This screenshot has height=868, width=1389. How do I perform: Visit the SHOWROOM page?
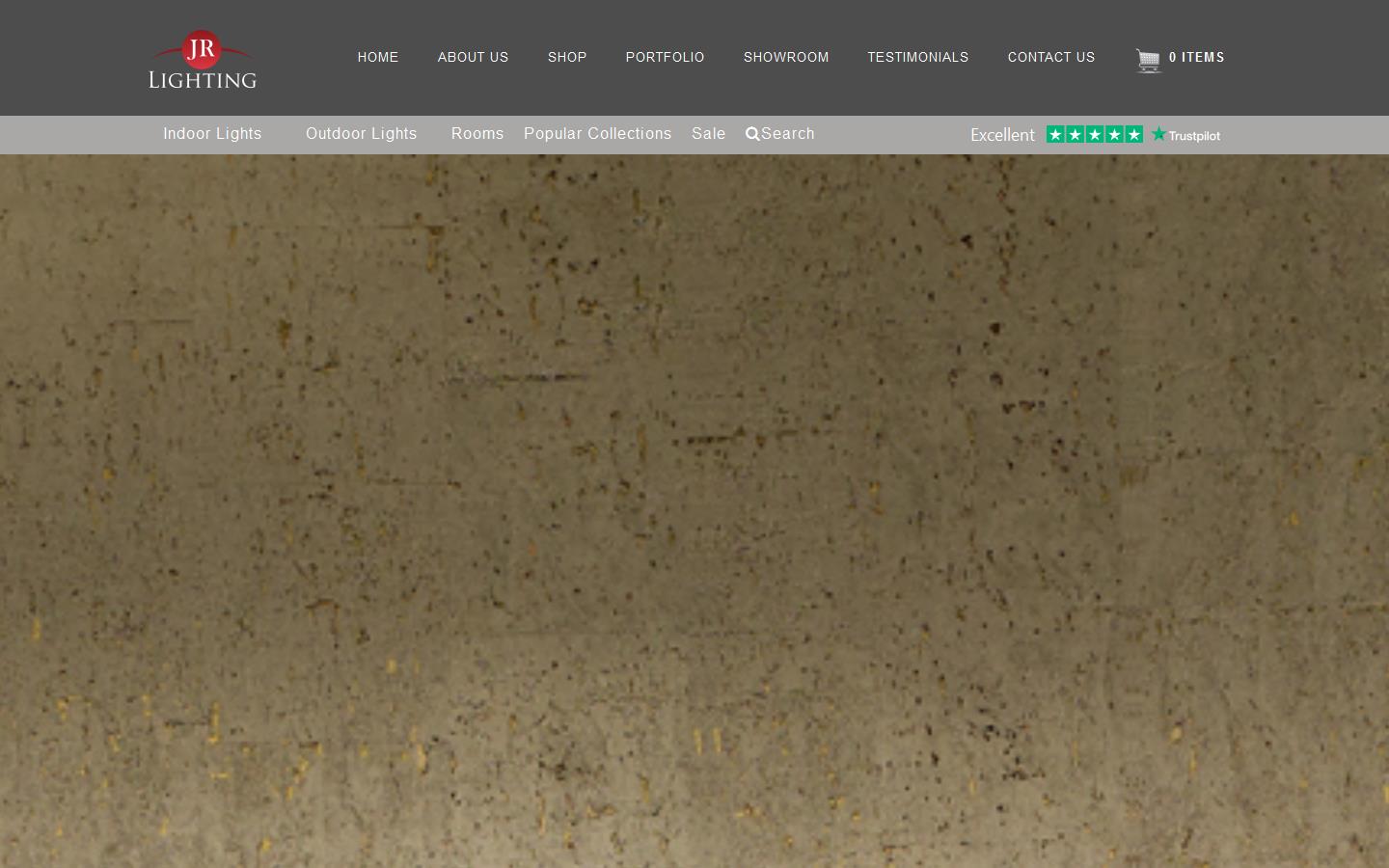pos(786,57)
